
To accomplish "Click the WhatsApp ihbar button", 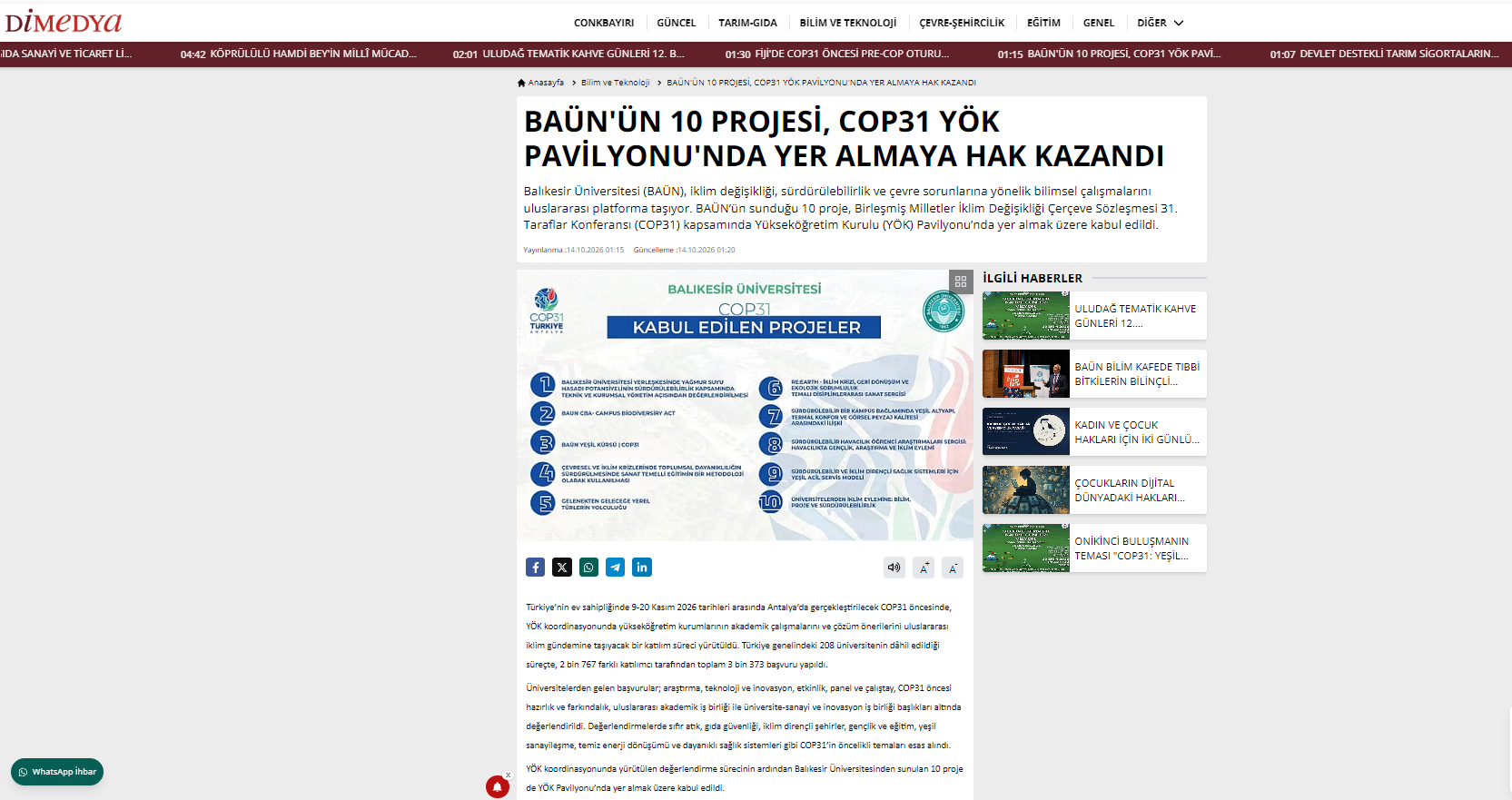I will [x=57, y=772].
